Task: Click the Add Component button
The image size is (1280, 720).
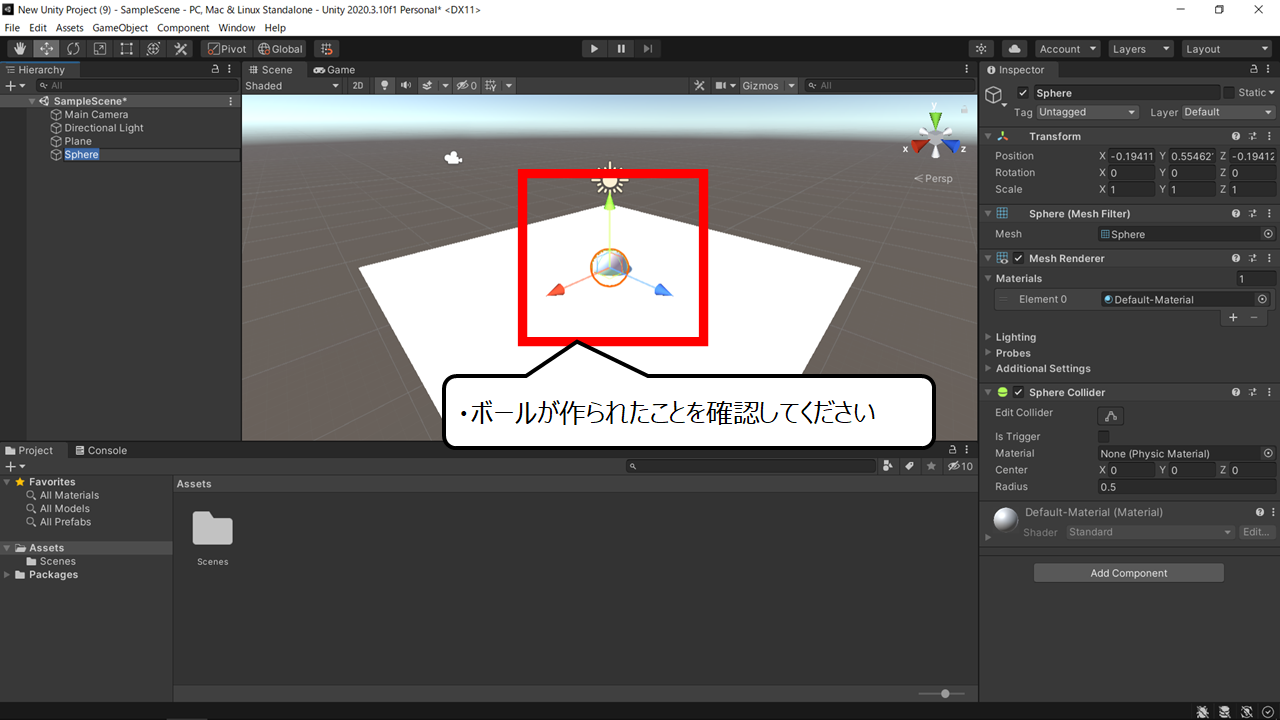Action: [x=1129, y=573]
